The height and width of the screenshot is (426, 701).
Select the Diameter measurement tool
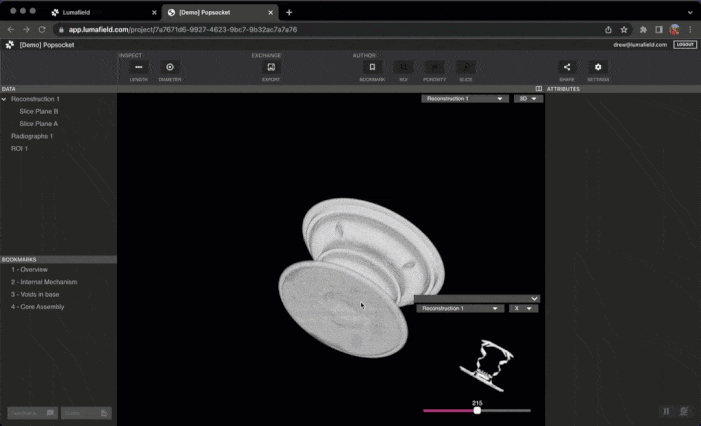170,67
